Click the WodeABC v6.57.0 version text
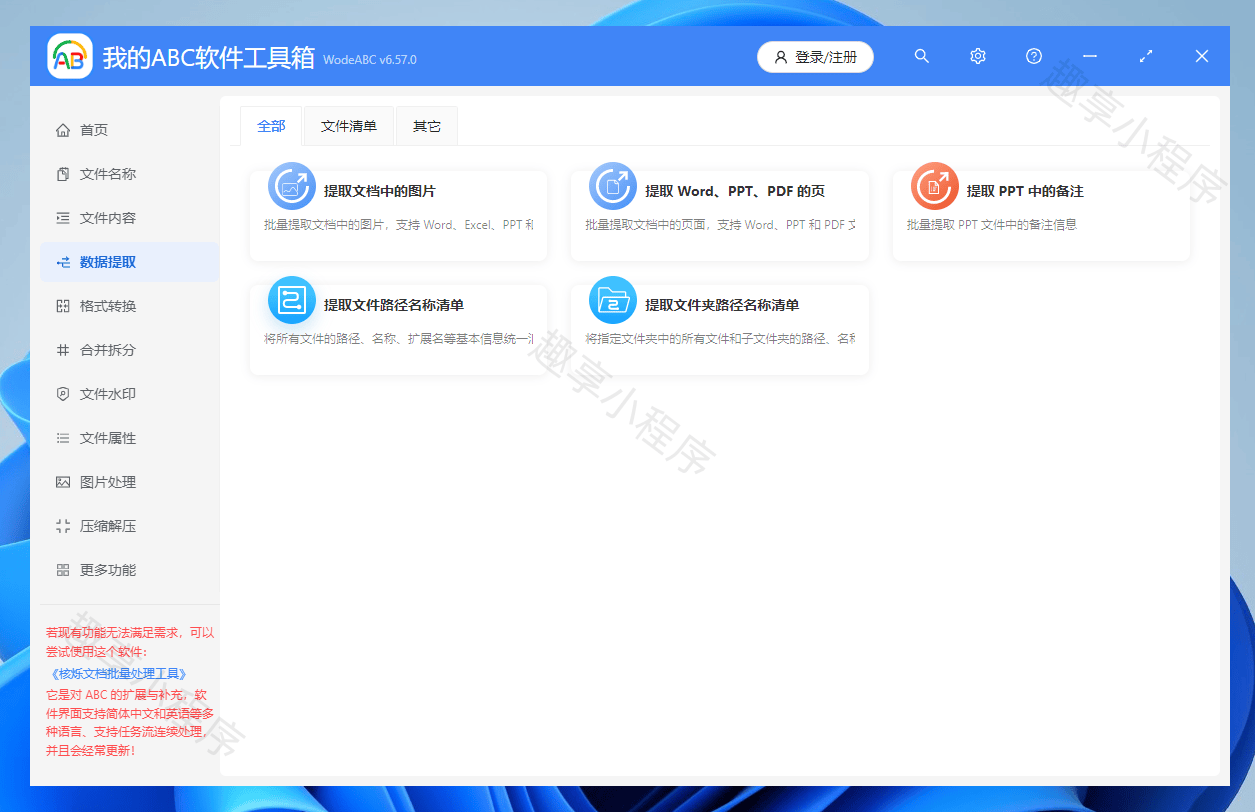Viewport: 1255px width, 812px height. pyautogui.click(x=370, y=60)
